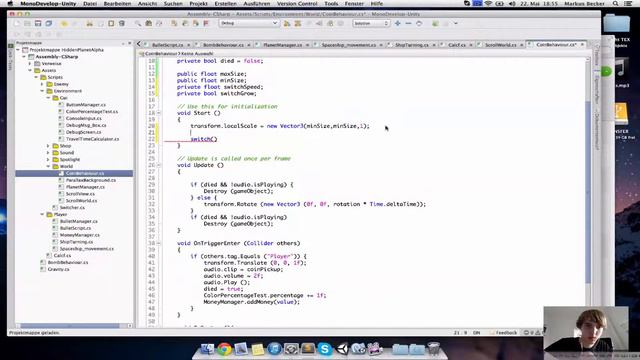The image size is (640, 360).
Task: Click the Spotlight search icon in menu bar
Action: [616, 4]
